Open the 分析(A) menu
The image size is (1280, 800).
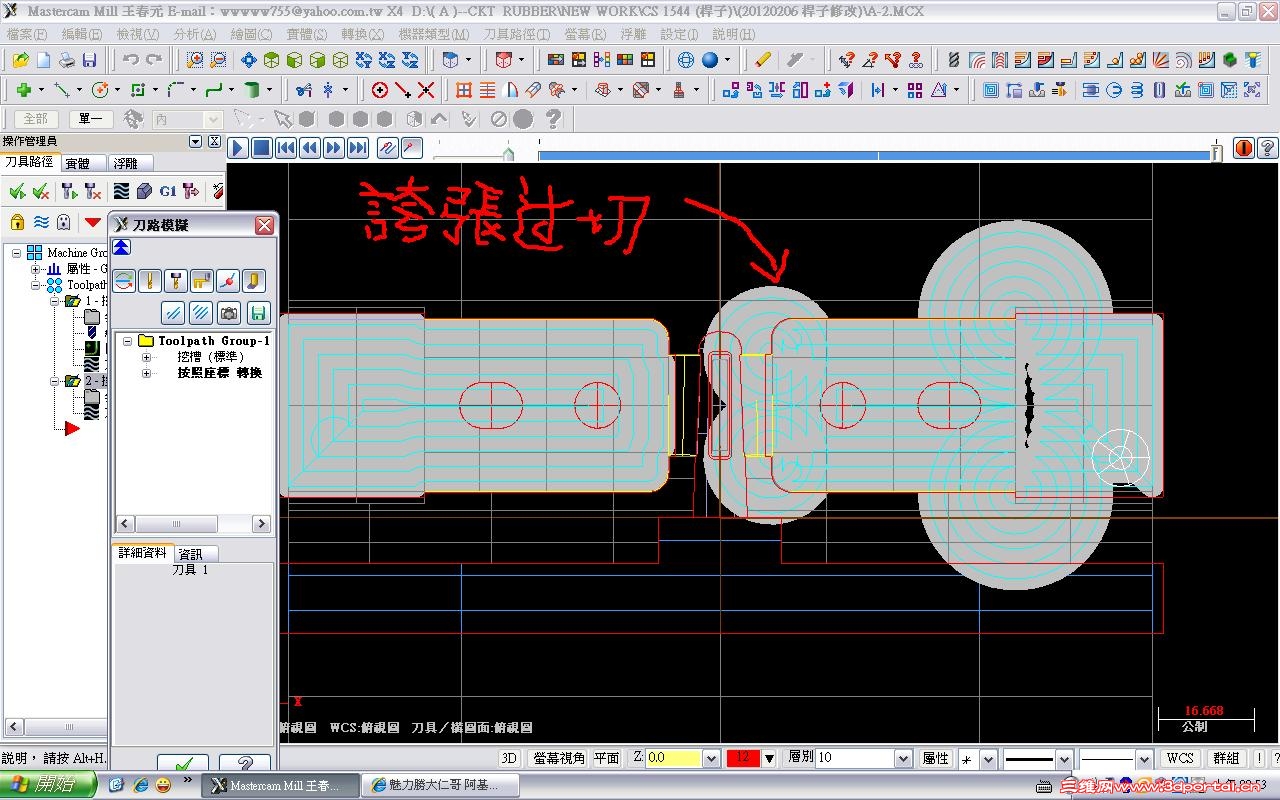[x=195, y=34]
